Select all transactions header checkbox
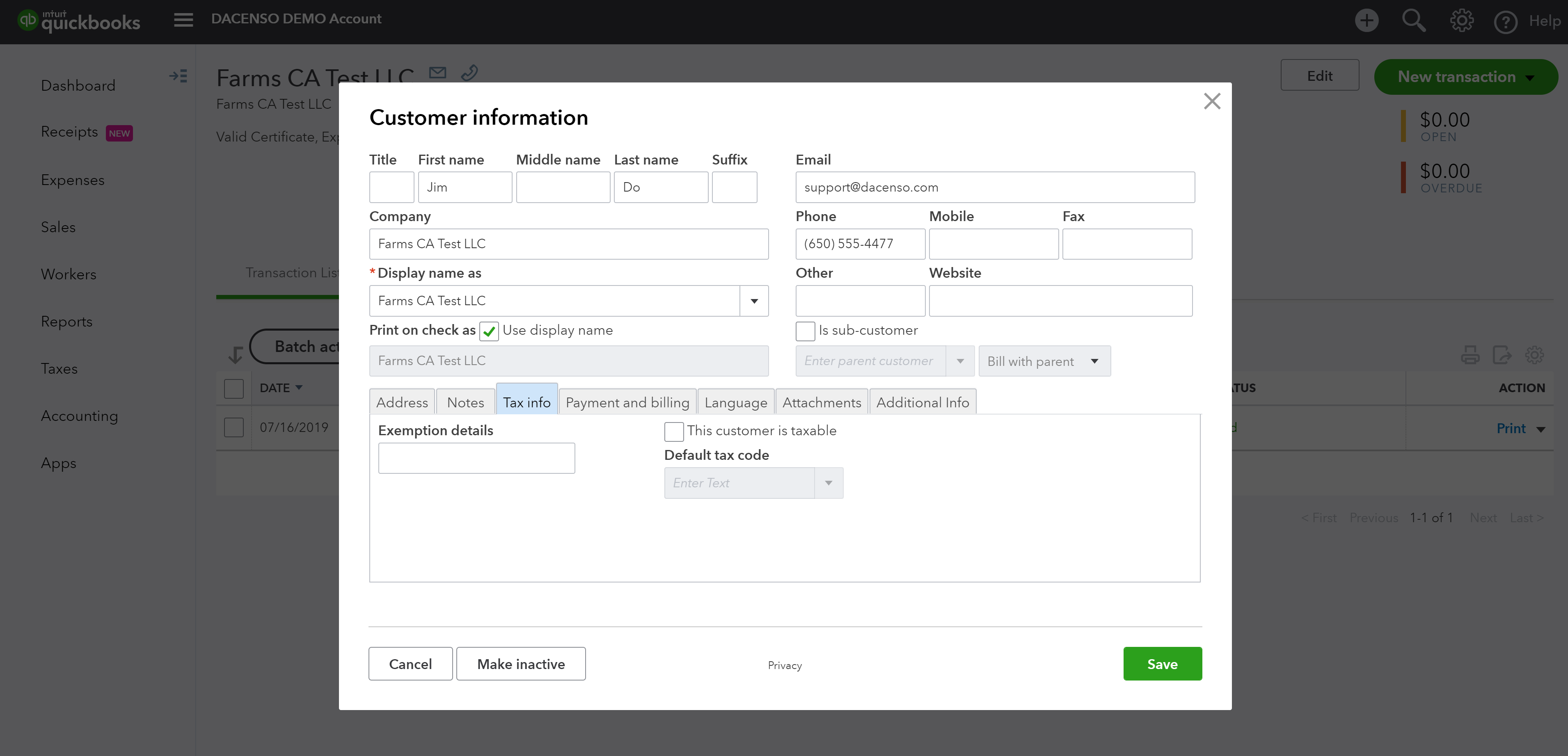Screen dimensions: 1568x756 234,388
